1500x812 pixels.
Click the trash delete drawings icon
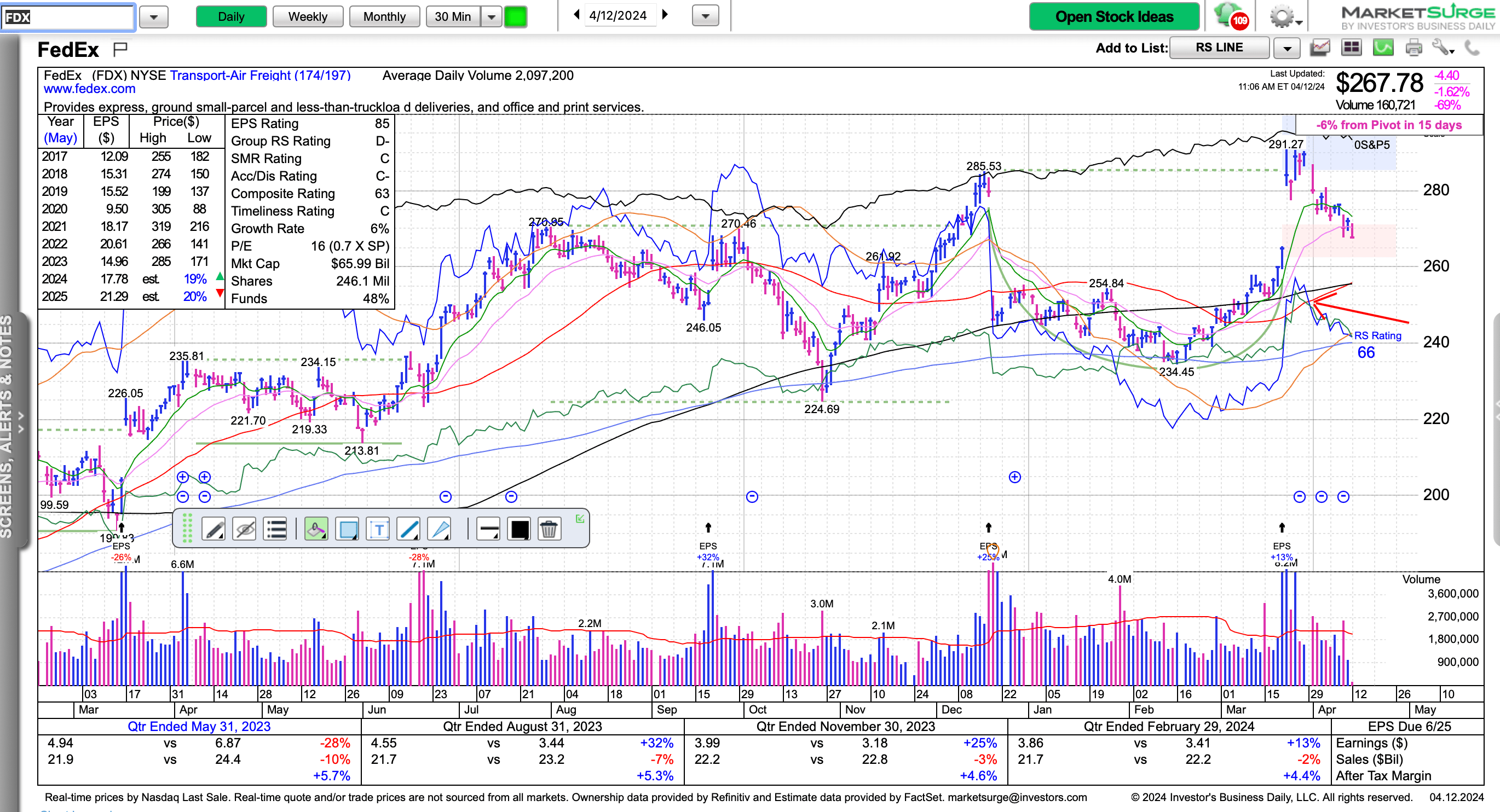click(549, 529)
